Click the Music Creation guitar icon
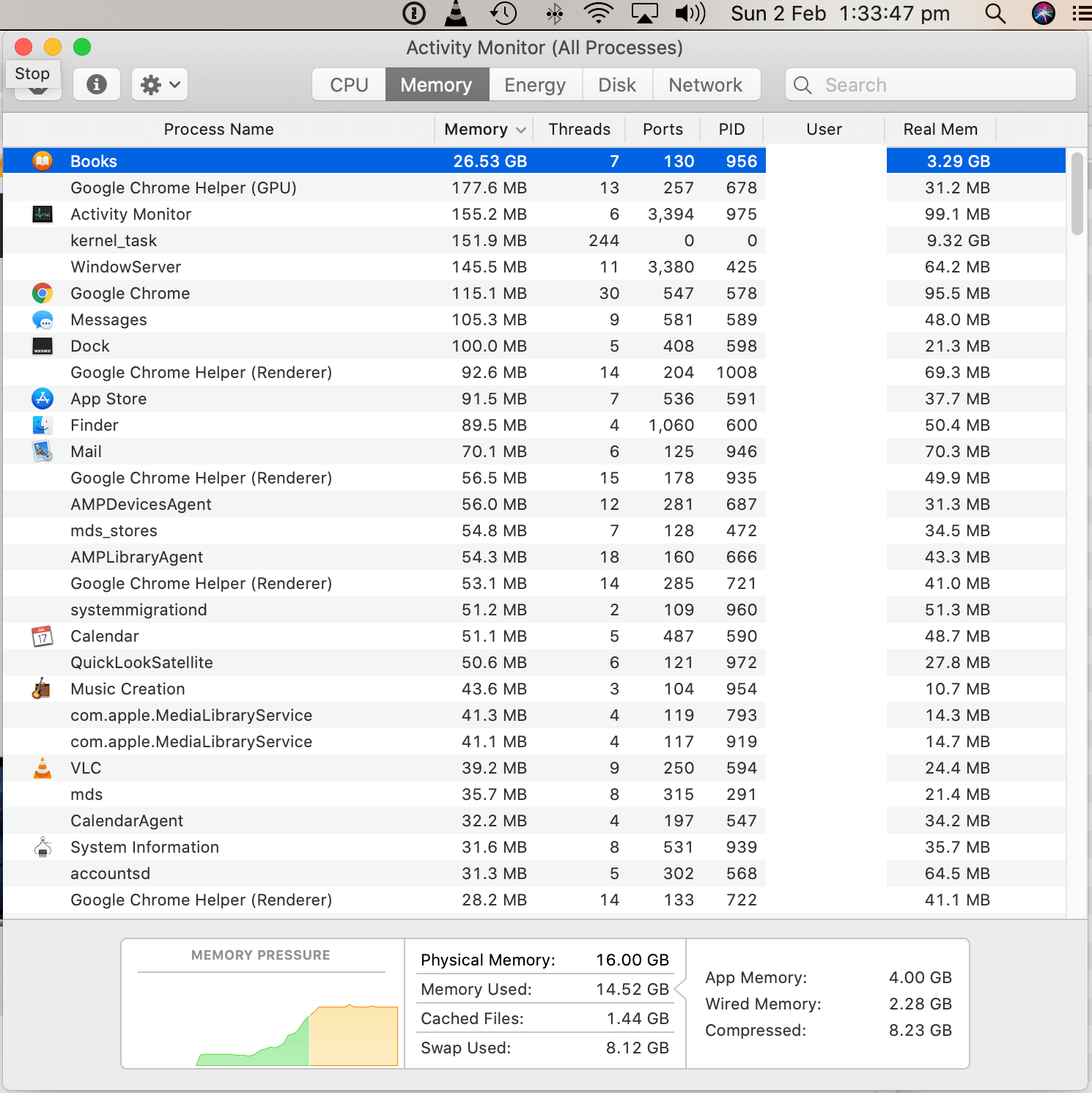 [x=43, y=689]
